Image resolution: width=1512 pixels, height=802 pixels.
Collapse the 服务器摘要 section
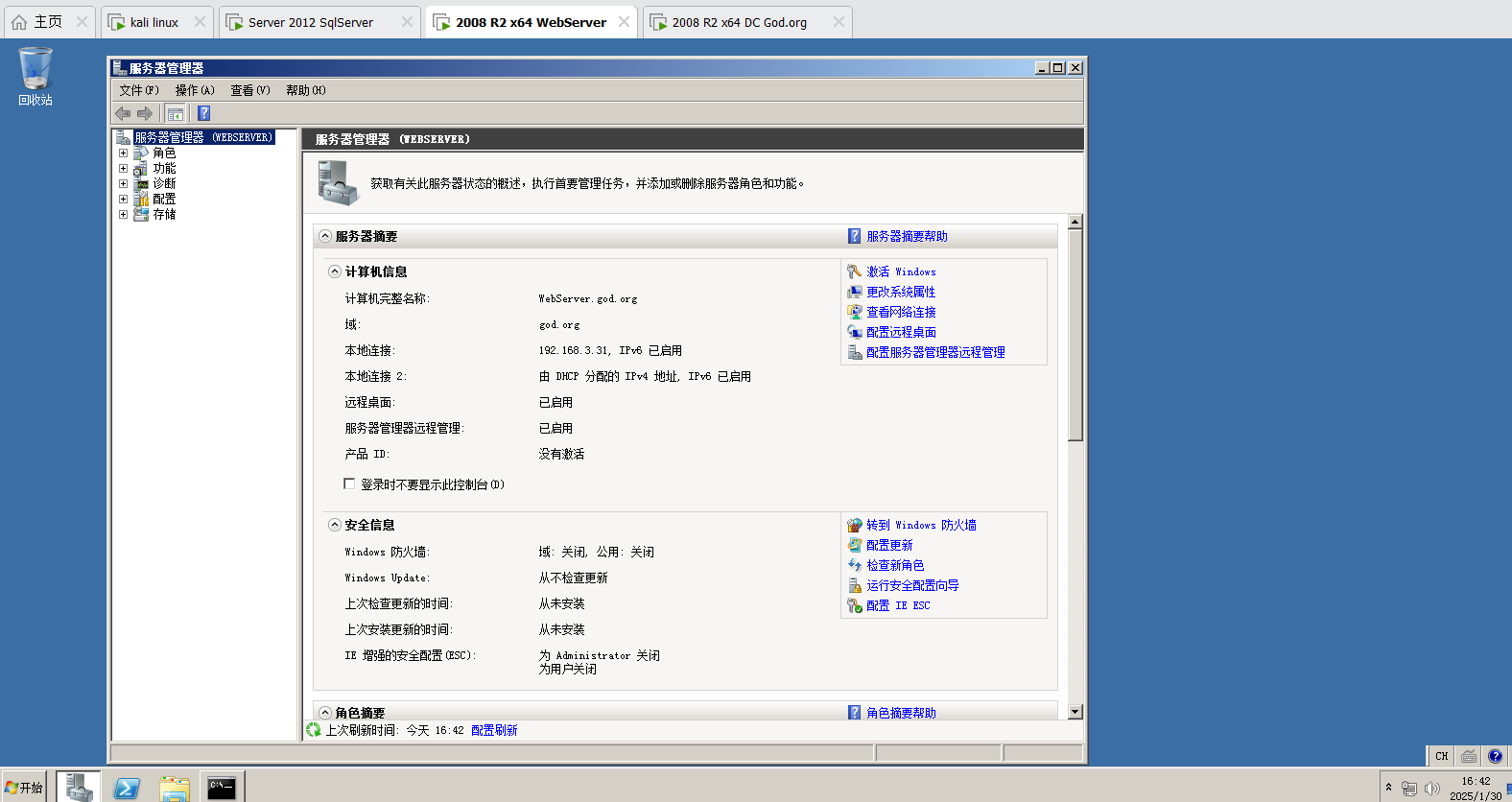[x=325, y=236]
